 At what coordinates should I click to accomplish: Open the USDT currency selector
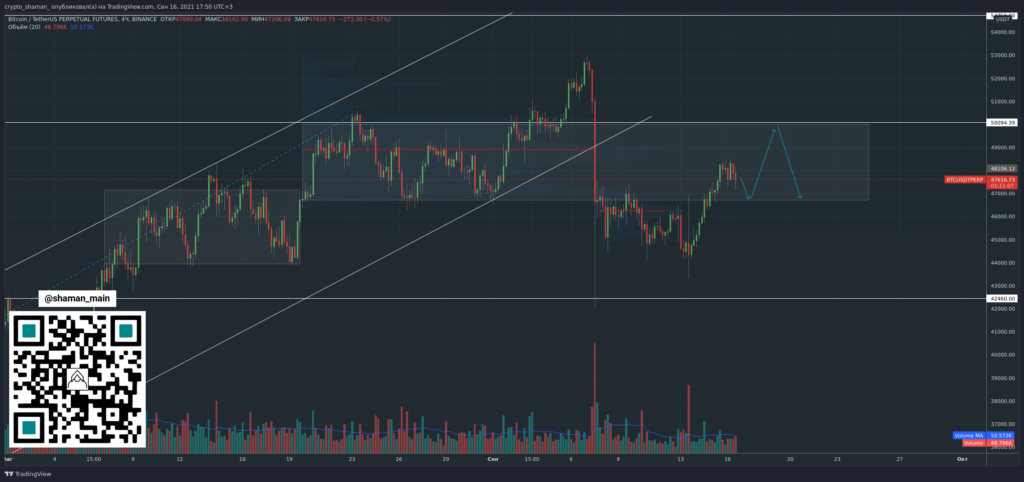pyautogui.click(x=1001, y=16)
